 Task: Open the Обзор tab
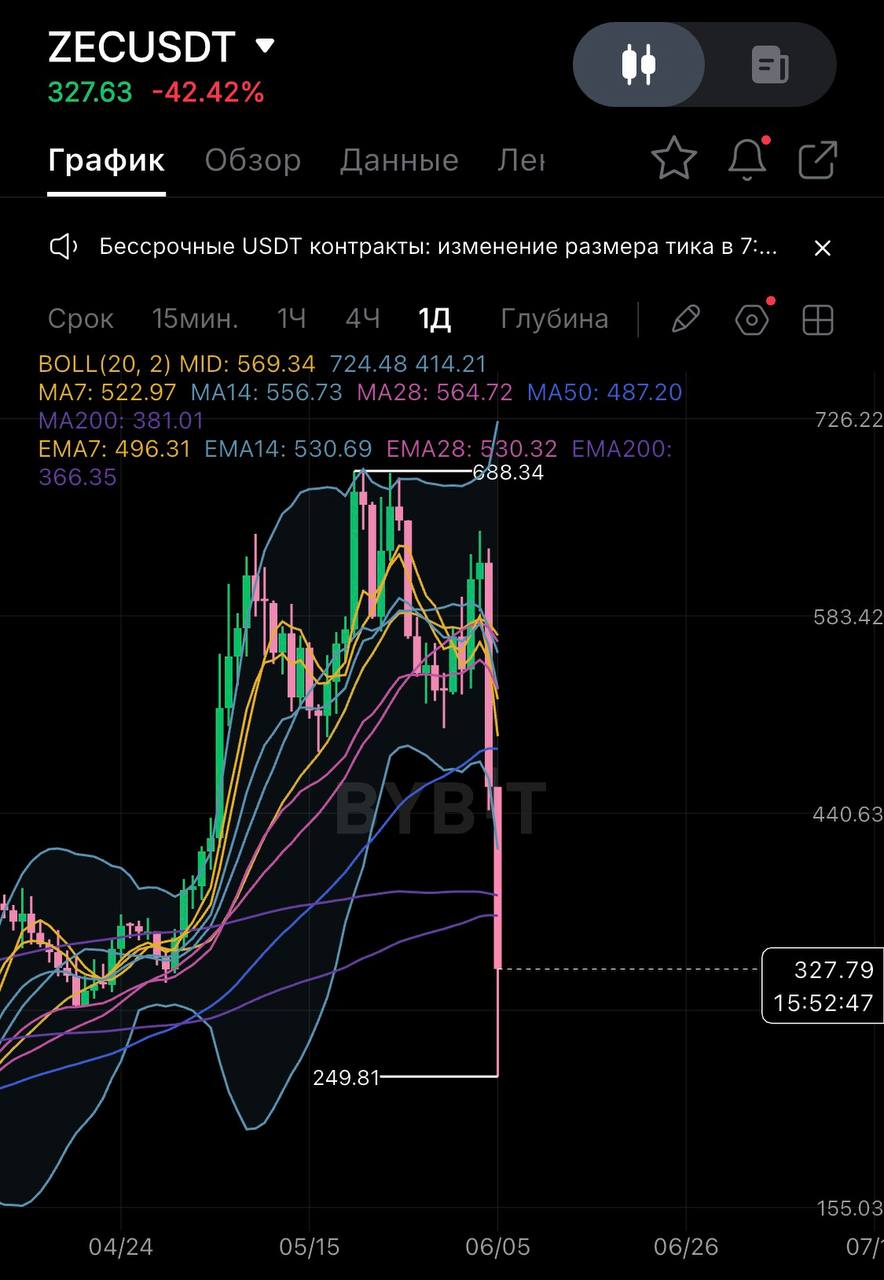click(x=252, y=160)
